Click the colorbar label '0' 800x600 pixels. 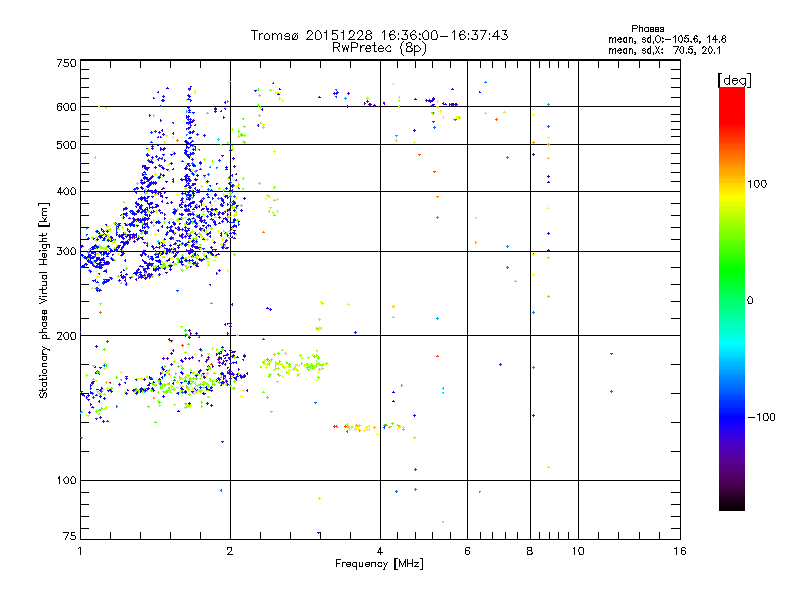(x=750, y=301)
